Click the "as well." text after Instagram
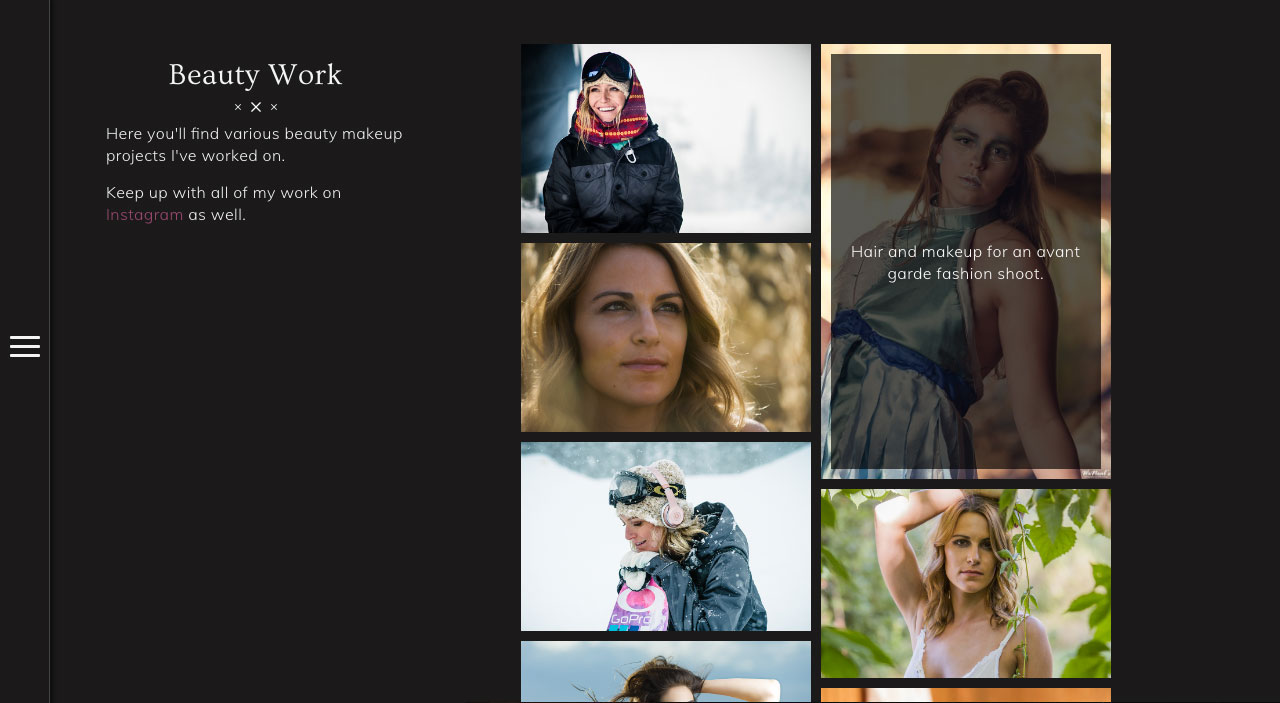This screenshot has width=1280, height=703. pos(217,215)
